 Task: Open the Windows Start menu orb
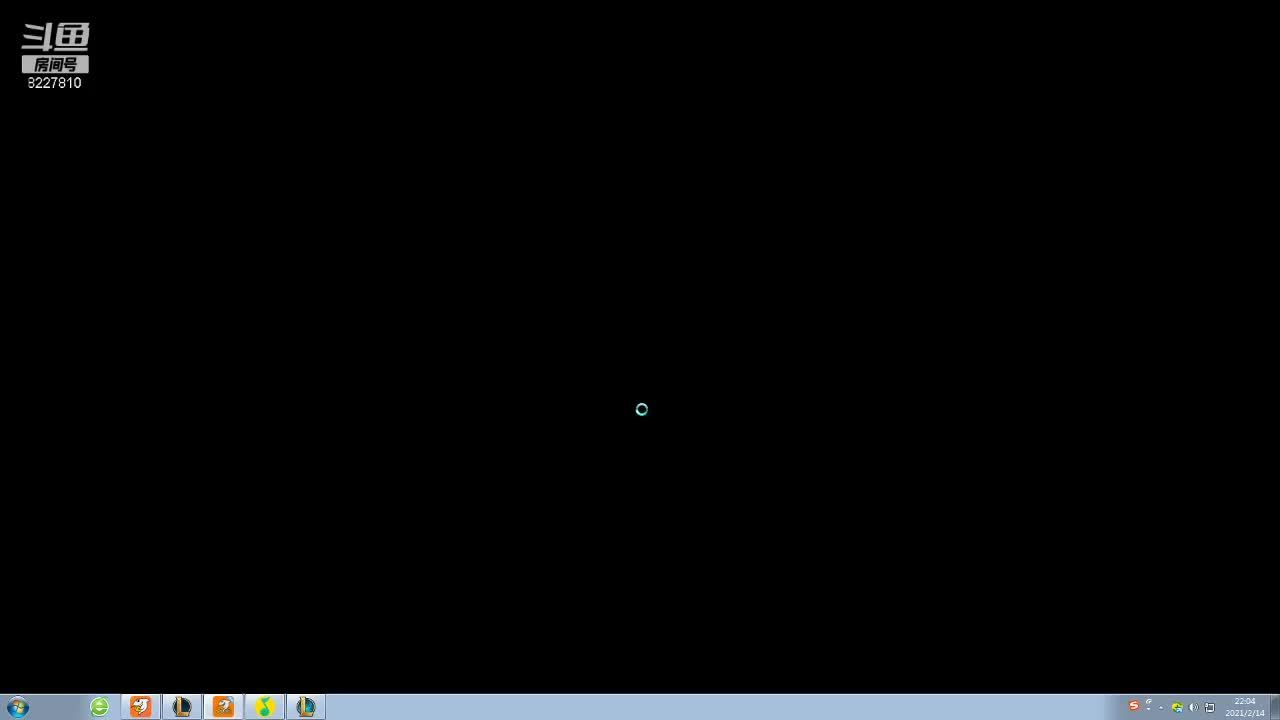(17, 707)
